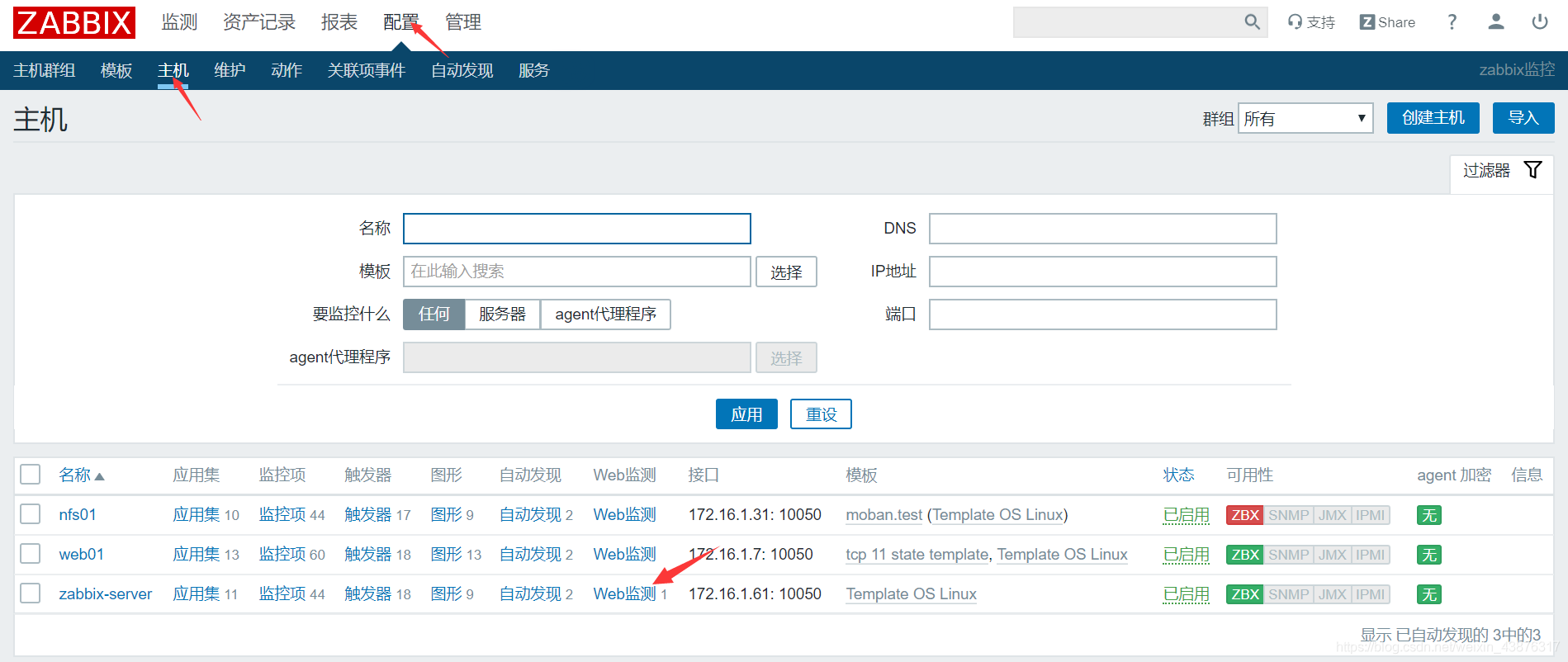Go to 维护 submenu
This screenshot has height=662, width=1568.
pos(230,71)
